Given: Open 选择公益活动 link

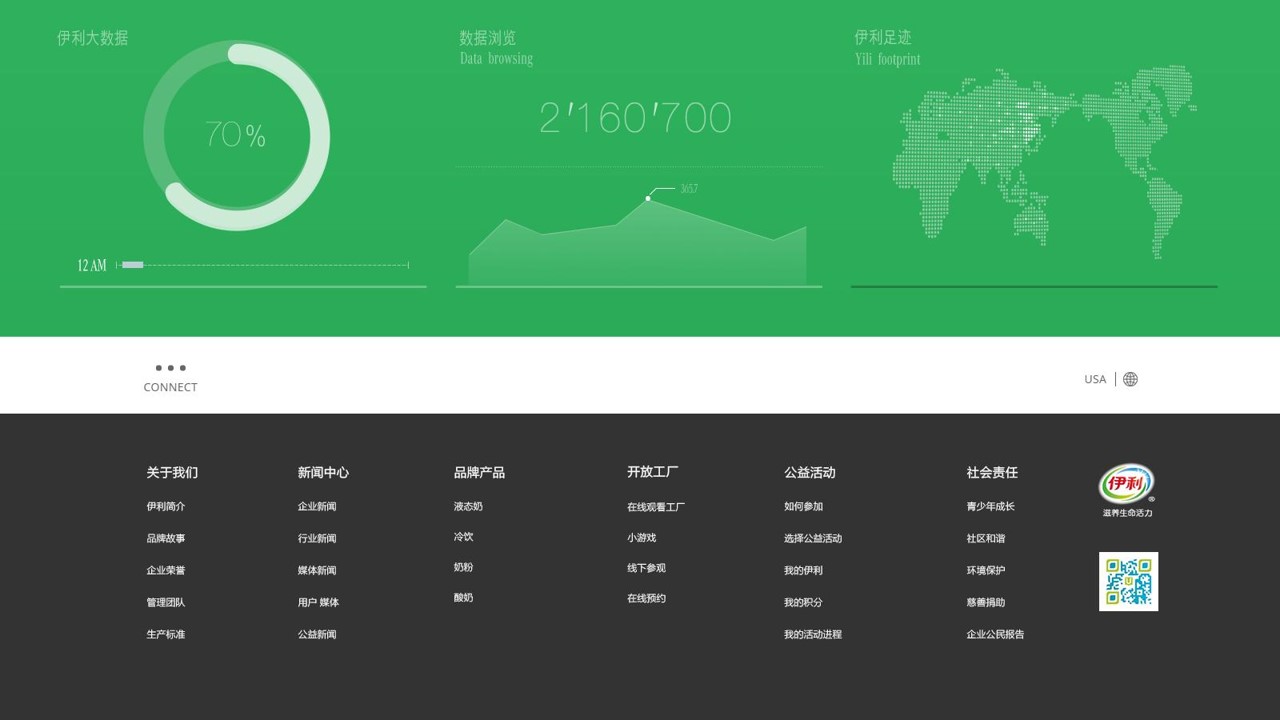Looking at the screenshot, I should 813,538.
